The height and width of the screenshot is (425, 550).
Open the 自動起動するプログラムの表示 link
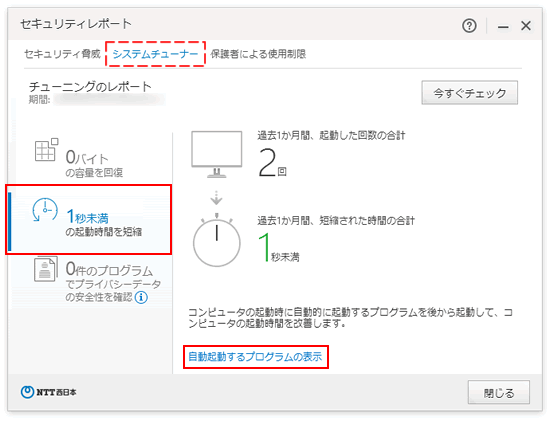[255, 357]
